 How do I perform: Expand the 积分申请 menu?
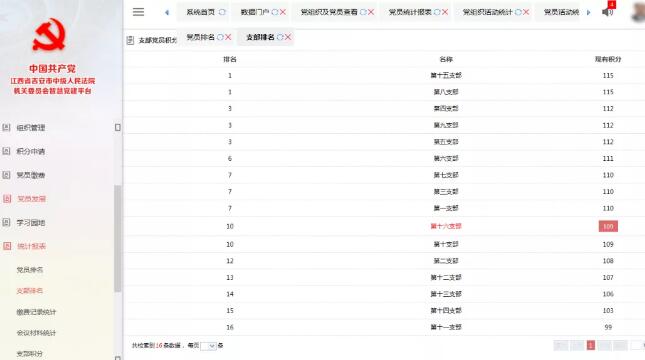pos(31,151)
